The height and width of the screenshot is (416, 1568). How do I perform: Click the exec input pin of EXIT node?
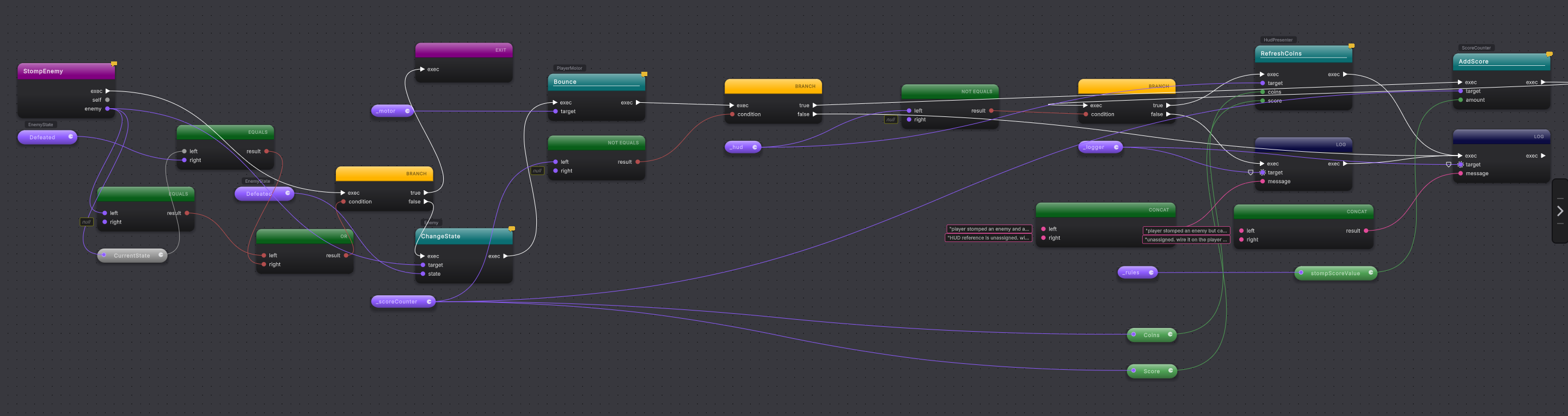(x=422, y=70)
